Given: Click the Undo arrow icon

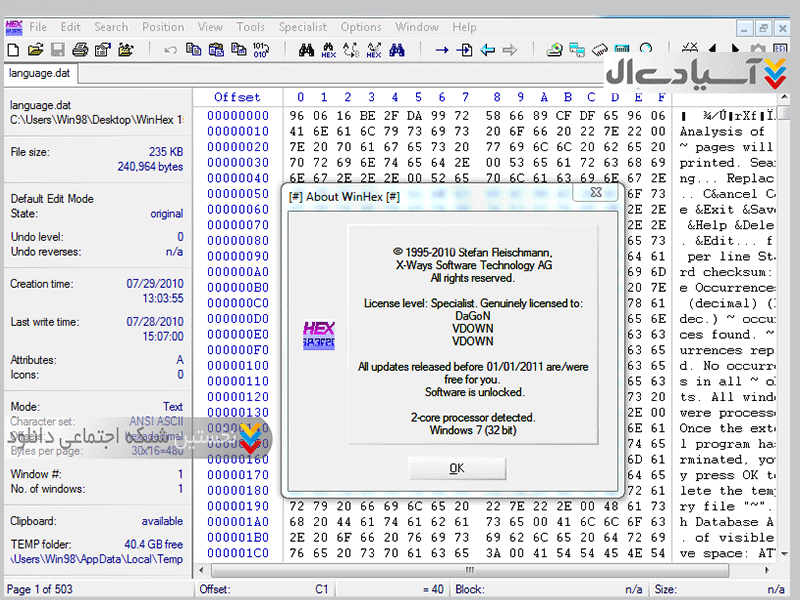Looking at the screenshot, I should pos(170,49).
